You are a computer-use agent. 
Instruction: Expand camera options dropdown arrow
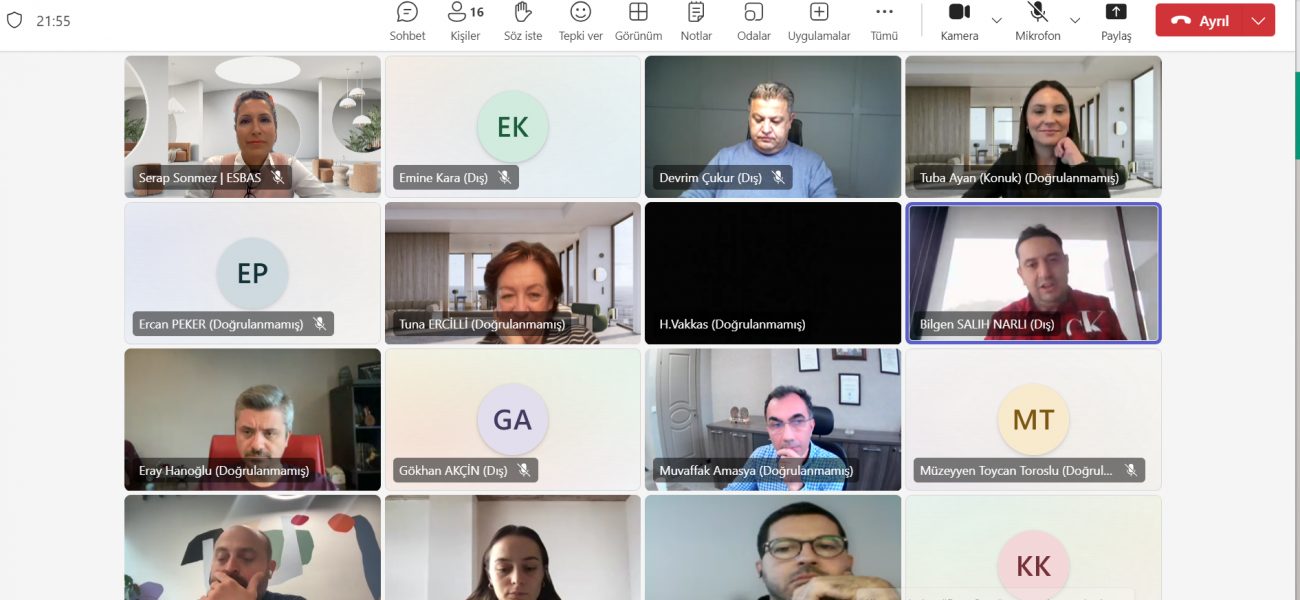(997, 20)
